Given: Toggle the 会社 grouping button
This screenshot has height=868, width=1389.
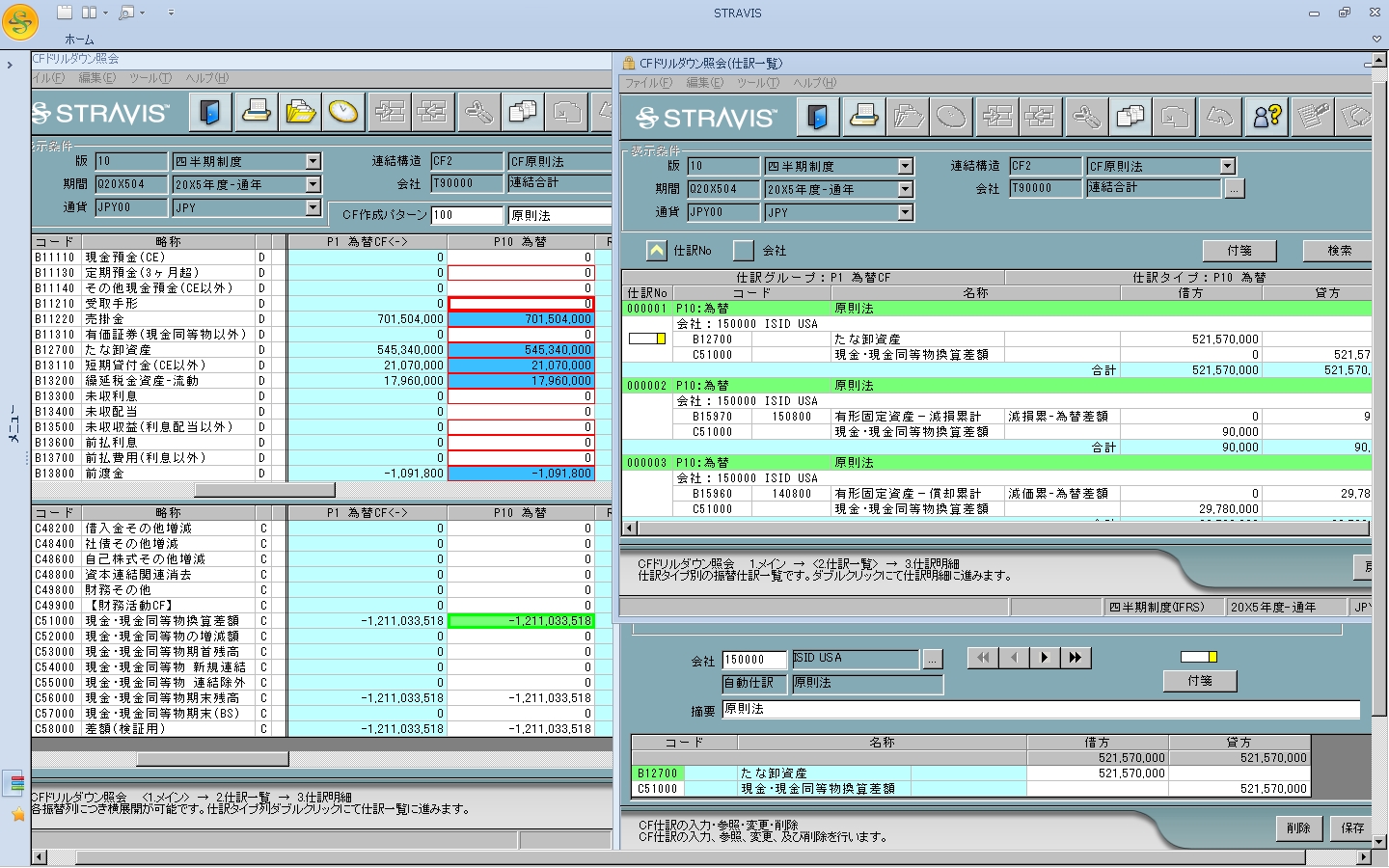Looking at the screenshot, I should [x=743, y=251].
